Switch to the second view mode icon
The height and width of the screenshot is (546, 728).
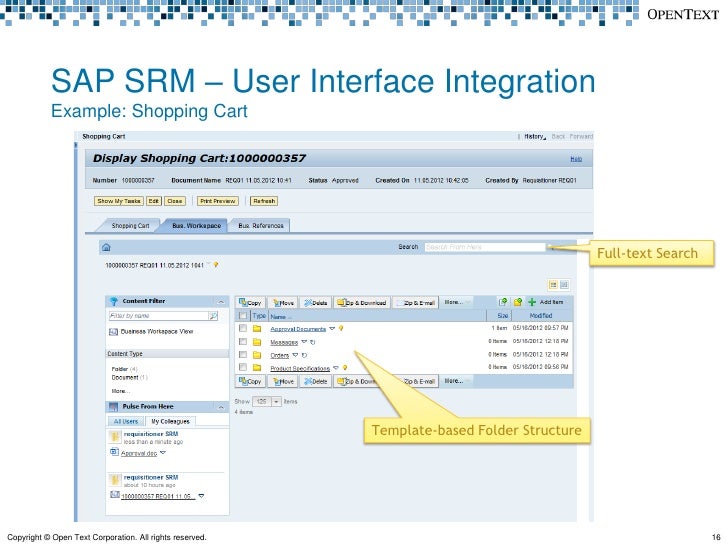click(564, 285)
